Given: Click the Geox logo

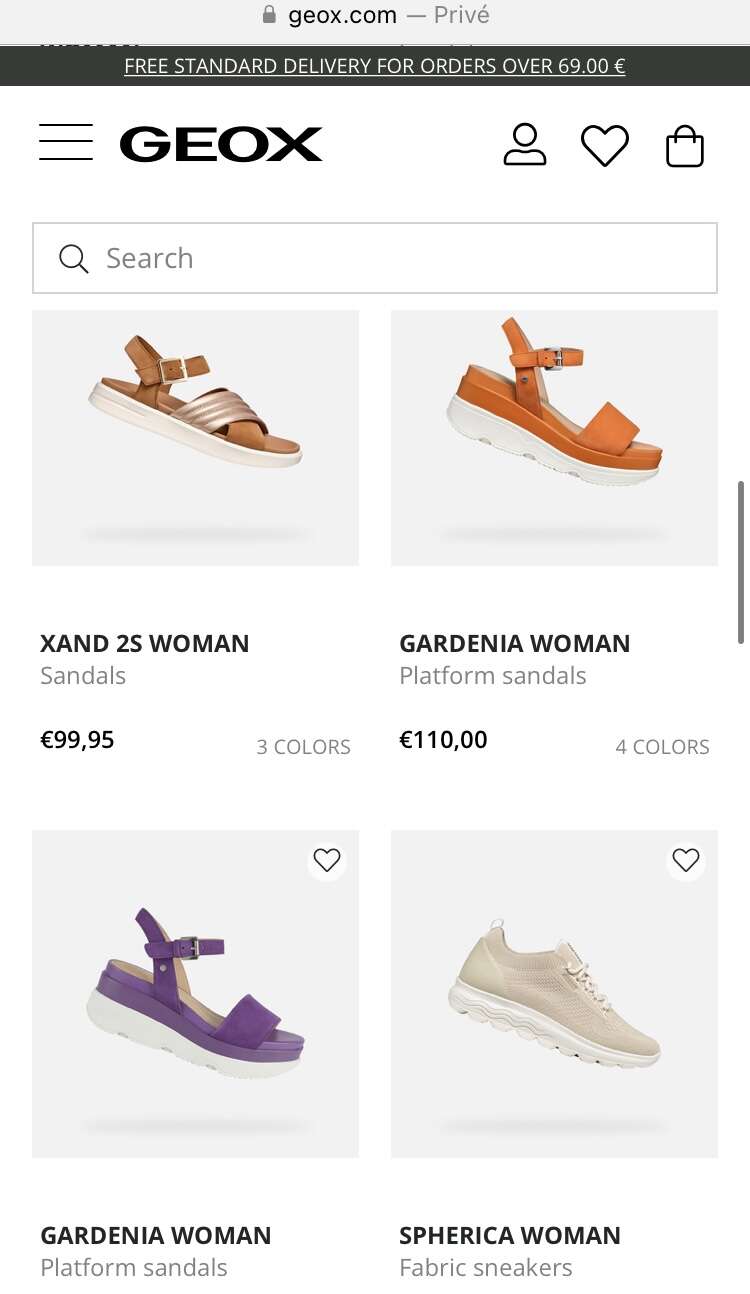Looking at the screenshot, I should 221,144.
